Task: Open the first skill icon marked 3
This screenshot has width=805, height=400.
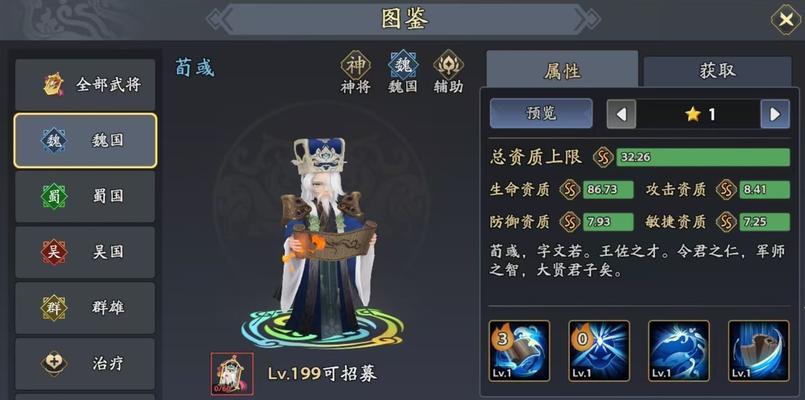Action: click(519, 351)
